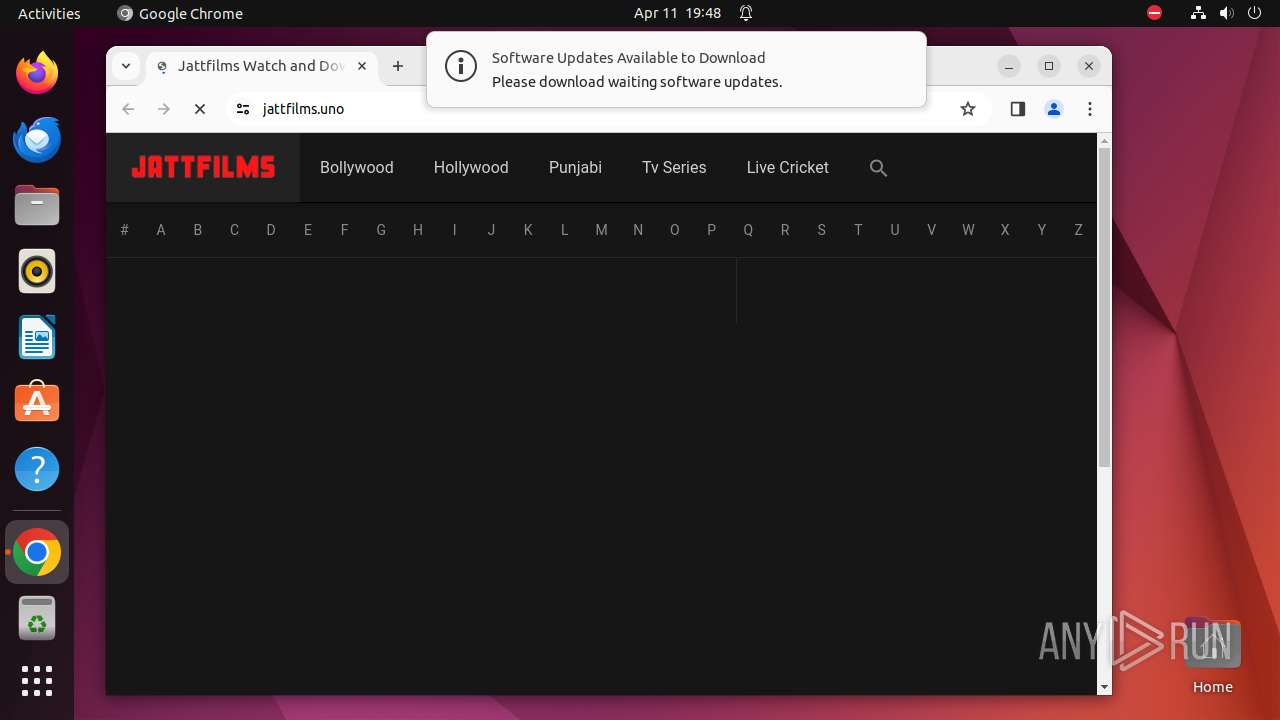
Task: Close the Jattfilms tab
Action: [x=362, y=66]
